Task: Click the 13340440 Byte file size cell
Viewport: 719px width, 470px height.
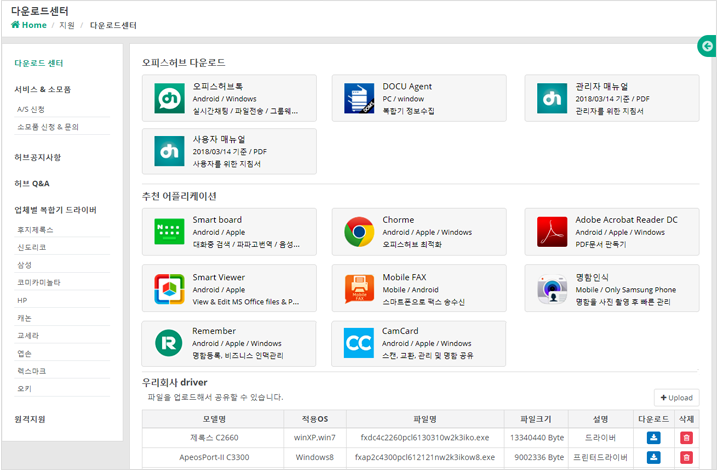Action: click(536, 437)
